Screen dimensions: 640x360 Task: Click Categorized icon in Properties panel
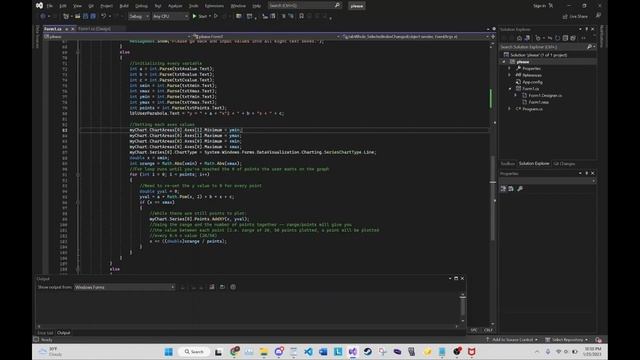click(503, 189)
